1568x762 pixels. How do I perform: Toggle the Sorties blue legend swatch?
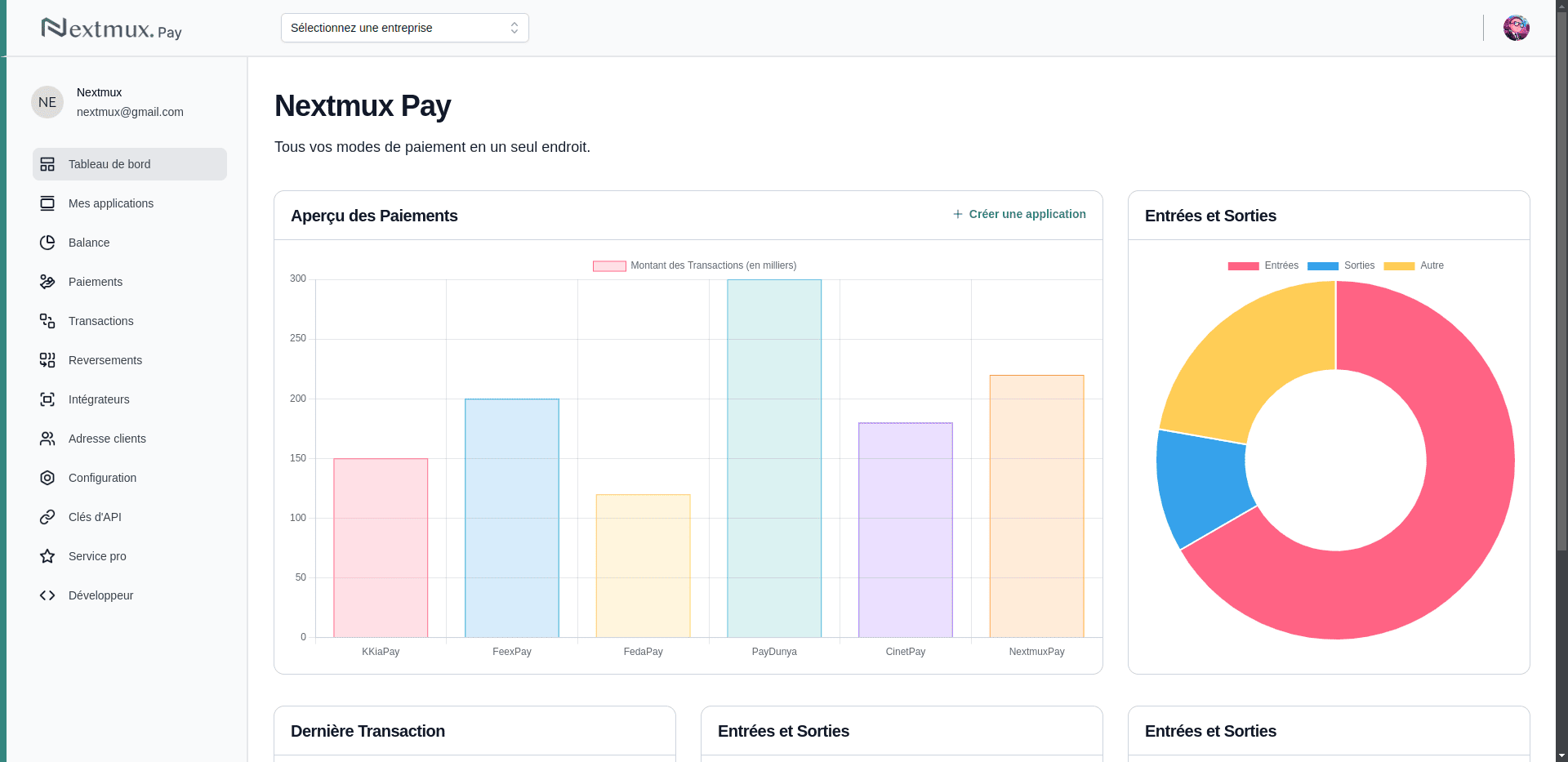[x=1323, y=265]
